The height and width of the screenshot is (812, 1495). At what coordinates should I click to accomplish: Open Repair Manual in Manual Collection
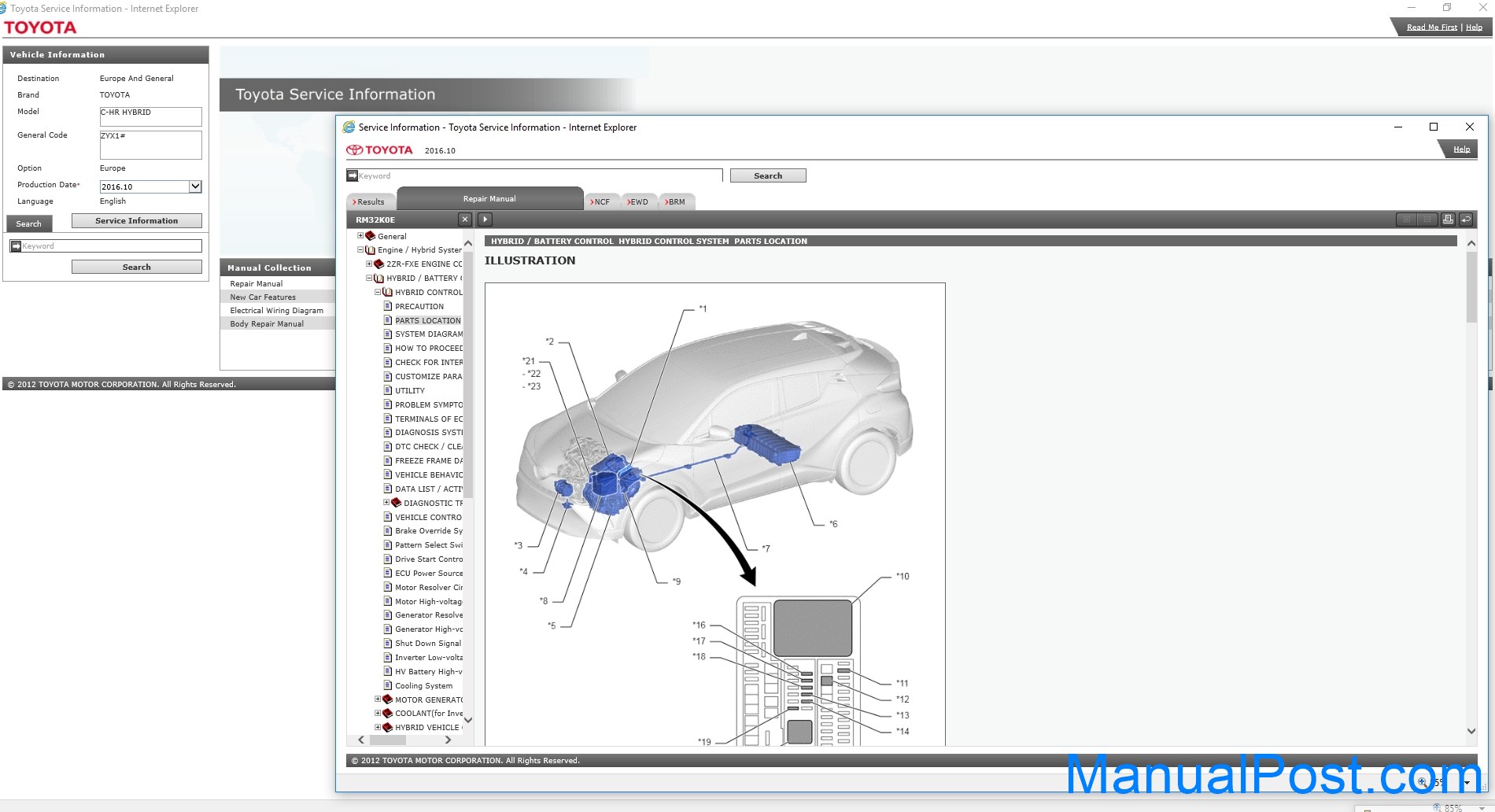pyautogui.click(x=256, y=284)
